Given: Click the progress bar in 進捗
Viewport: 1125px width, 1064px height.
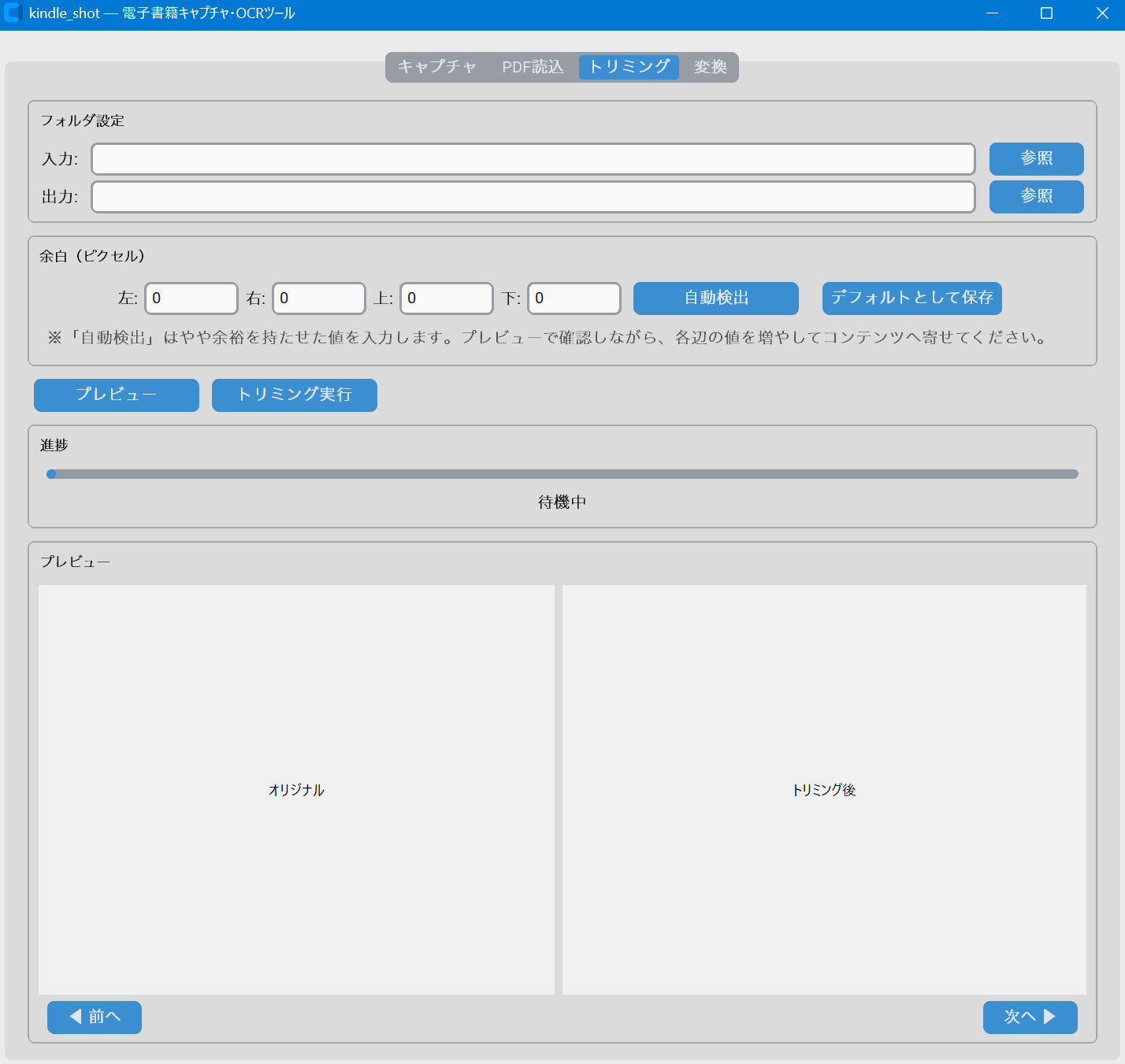Looking at the screenshot, I should [x=562, y=474].
